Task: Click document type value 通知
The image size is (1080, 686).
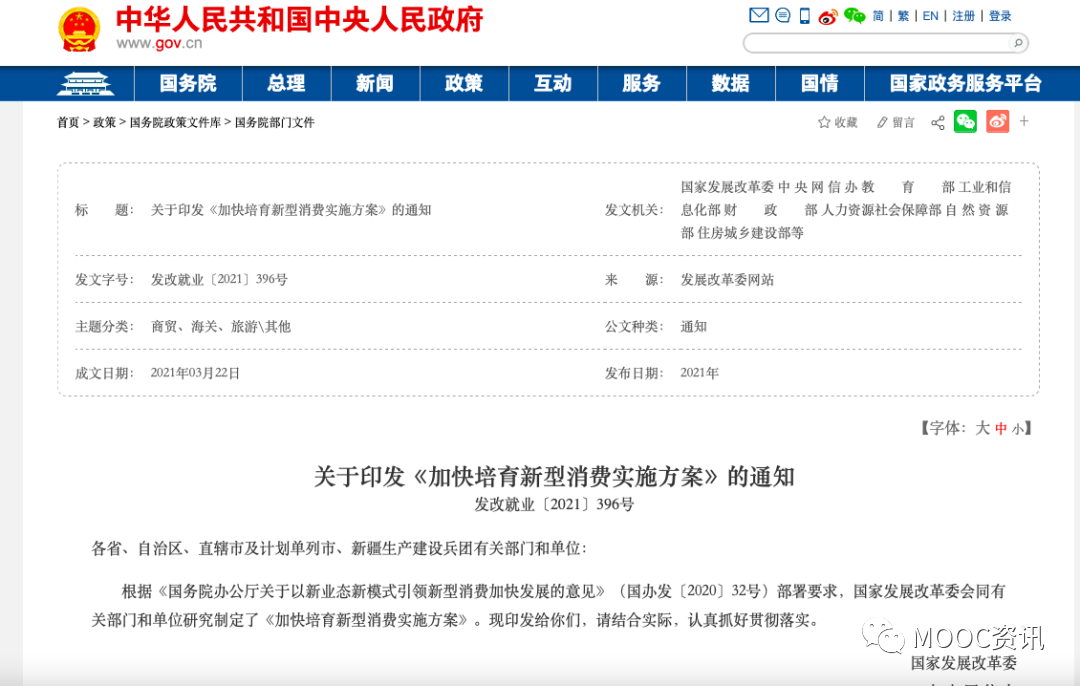Action: point(694,326)
